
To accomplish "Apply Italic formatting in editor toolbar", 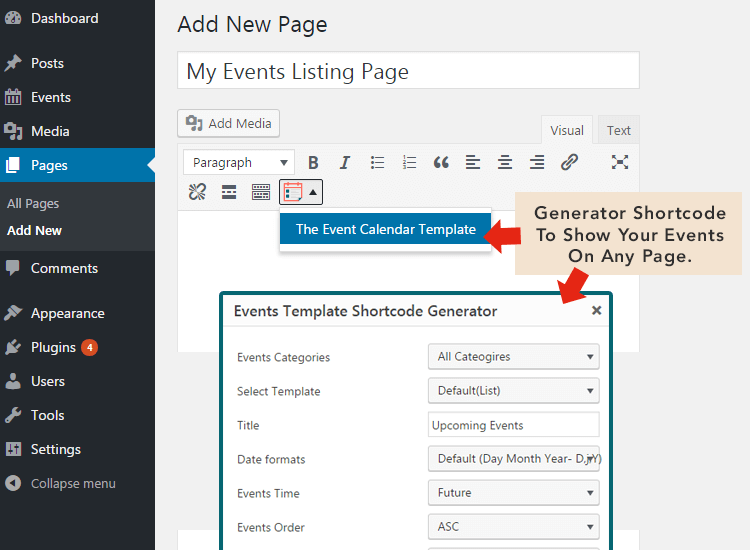I will (345, 162).
